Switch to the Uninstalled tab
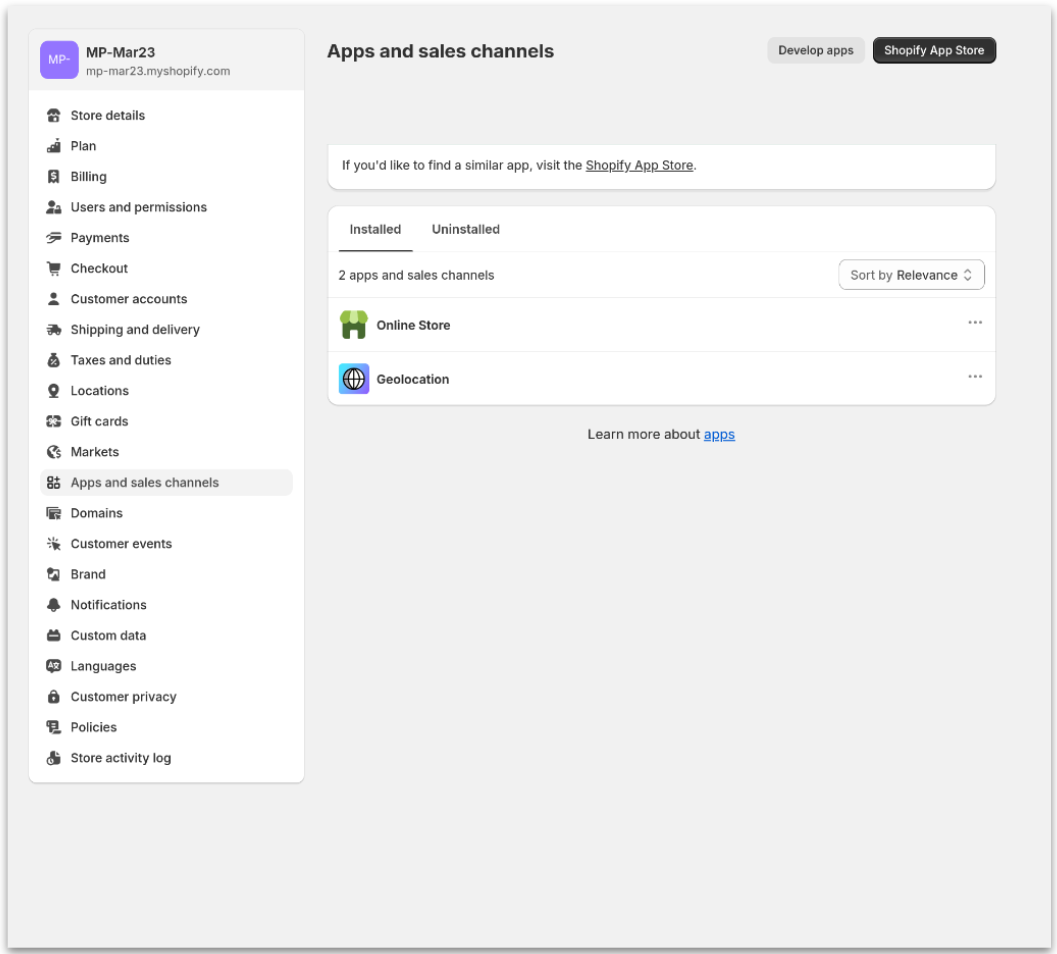The image size is (1057, 954). coord(466,229)
